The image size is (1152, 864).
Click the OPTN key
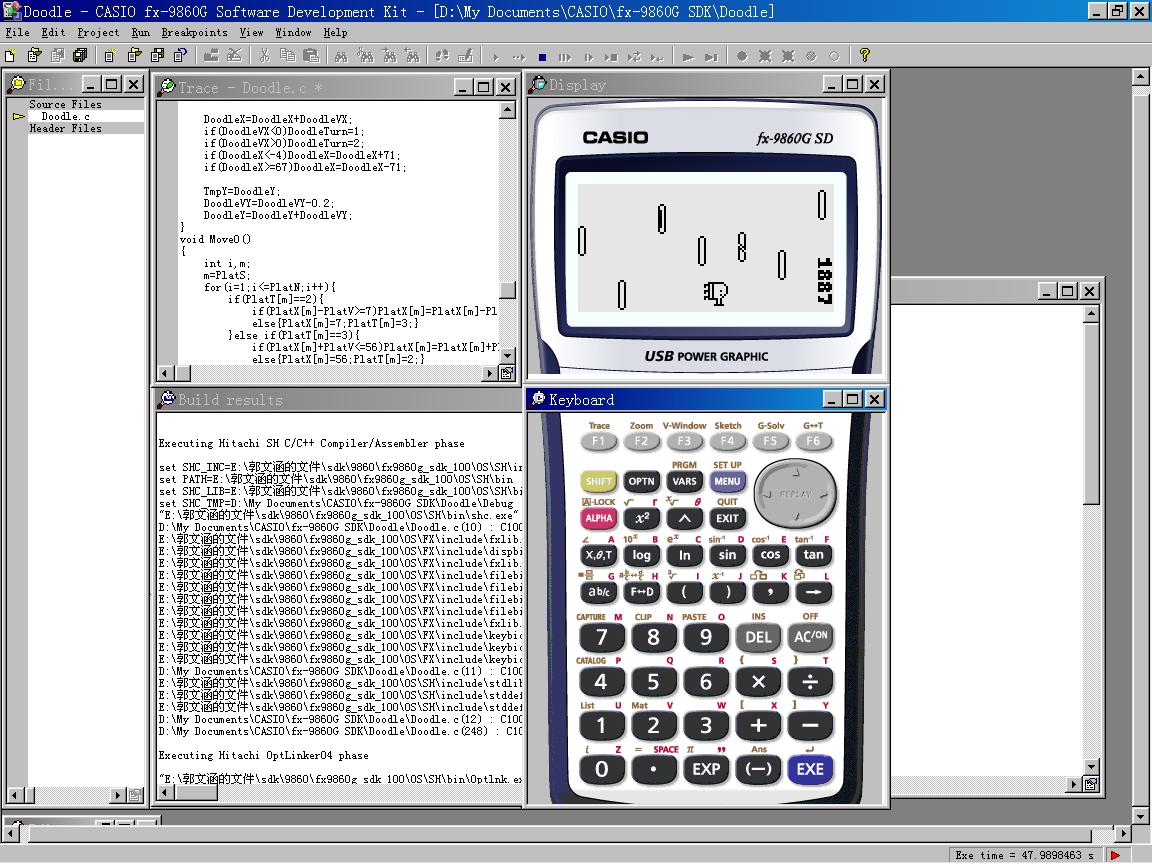click(x=641, y=481)
